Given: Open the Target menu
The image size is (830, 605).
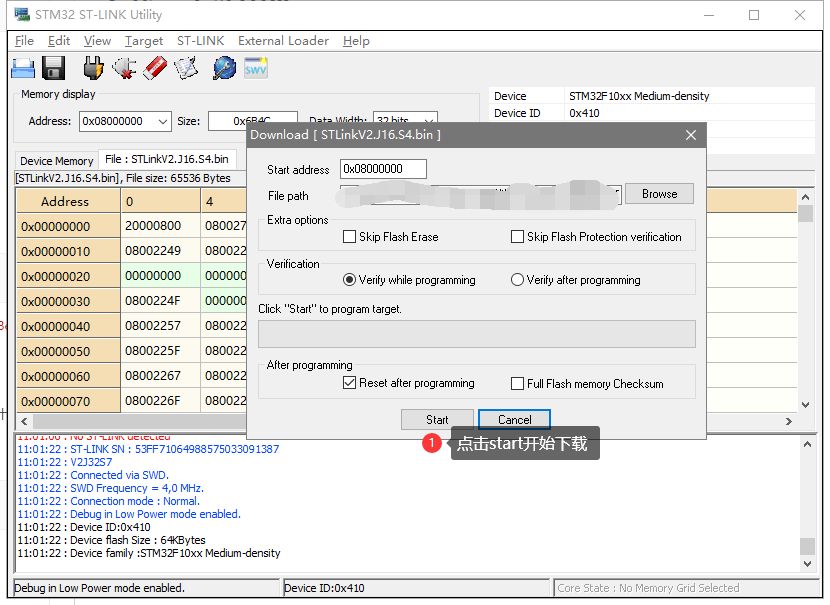Looking at the screenshot, I should (x=144, y=41).
